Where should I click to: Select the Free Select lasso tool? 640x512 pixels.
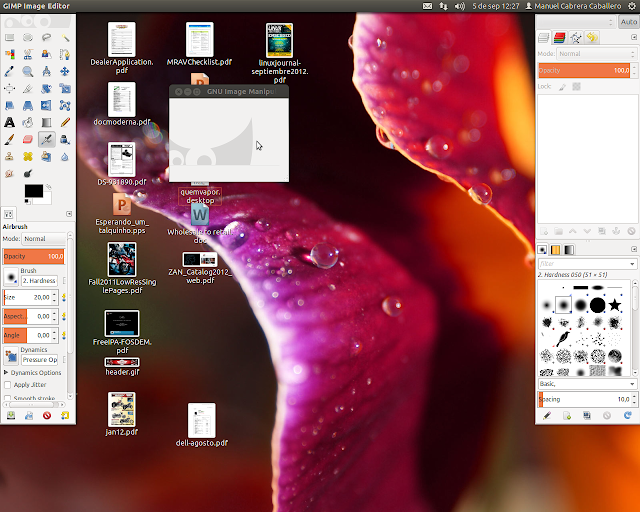point(46,38)
